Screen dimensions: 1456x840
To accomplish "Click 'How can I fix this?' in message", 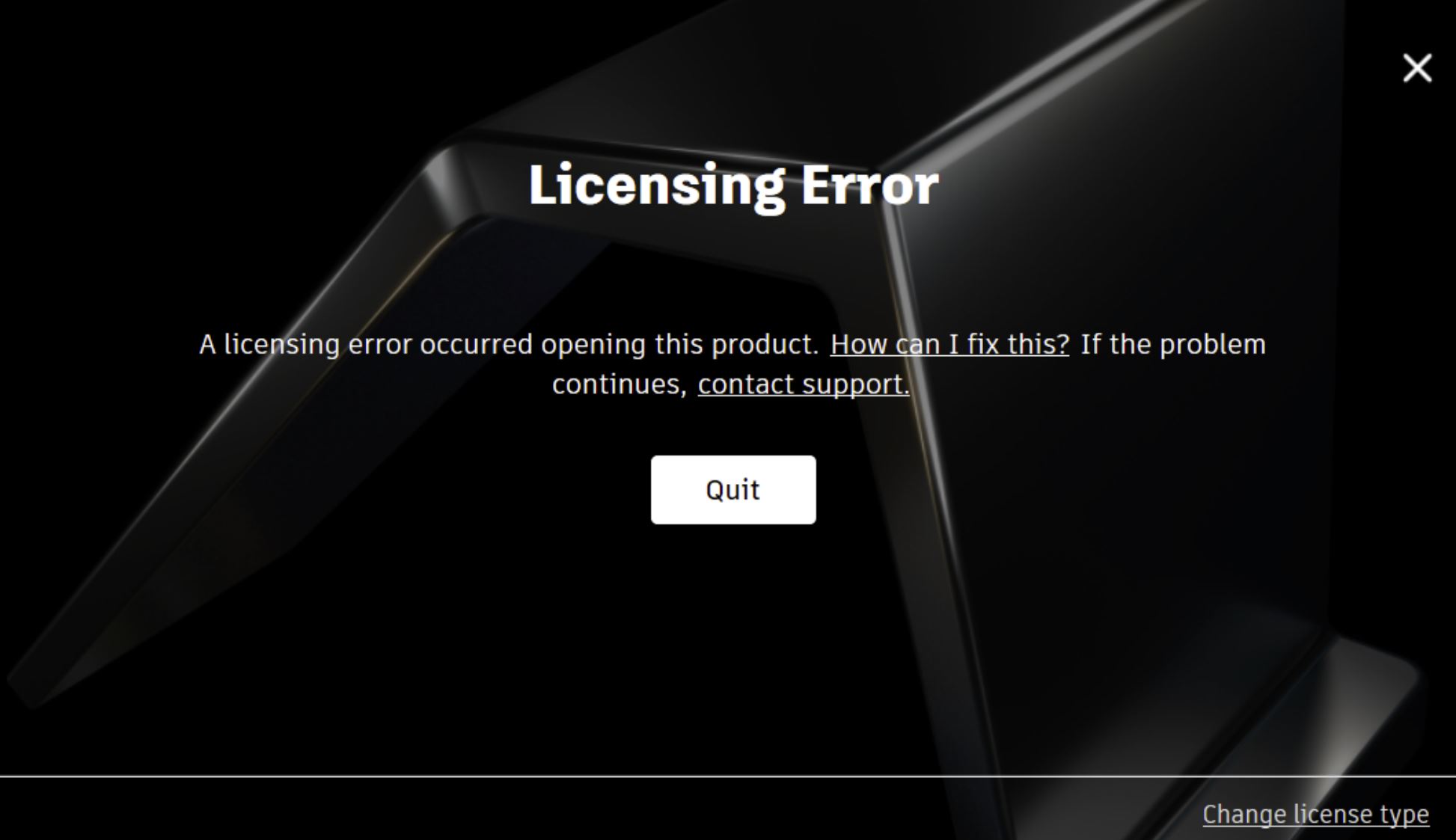I will (x=949, y=345).
